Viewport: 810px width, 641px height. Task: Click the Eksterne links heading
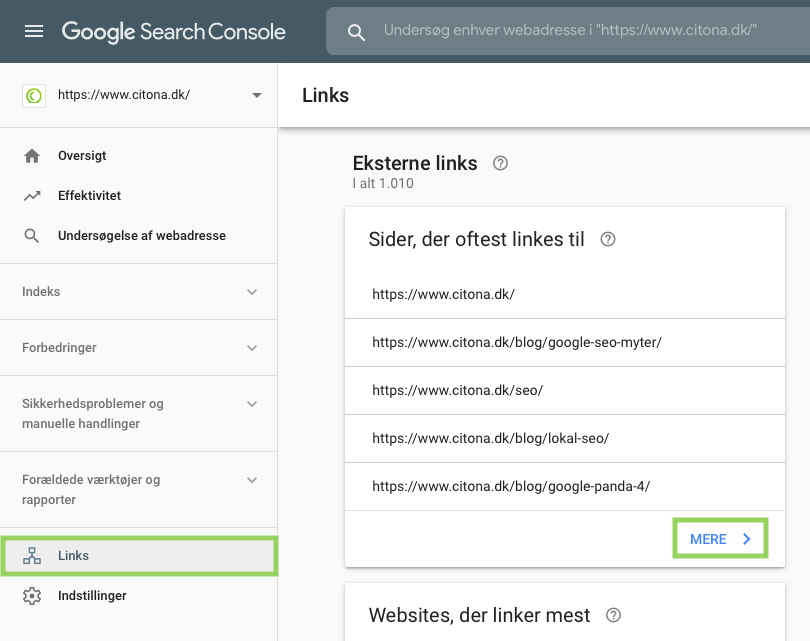(x=415, y=163)
